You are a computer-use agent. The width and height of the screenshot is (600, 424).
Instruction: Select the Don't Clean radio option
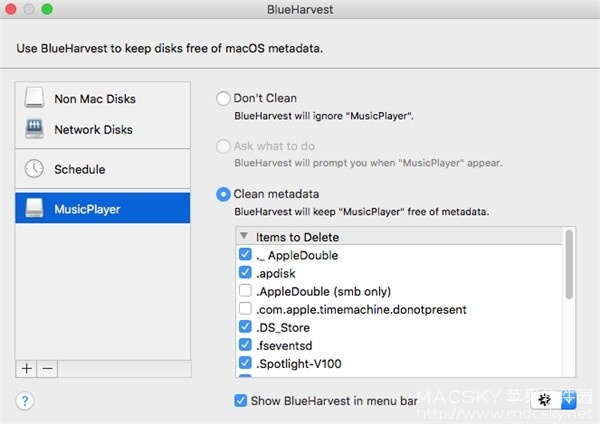pyautogui.click(x=223, y=98)
